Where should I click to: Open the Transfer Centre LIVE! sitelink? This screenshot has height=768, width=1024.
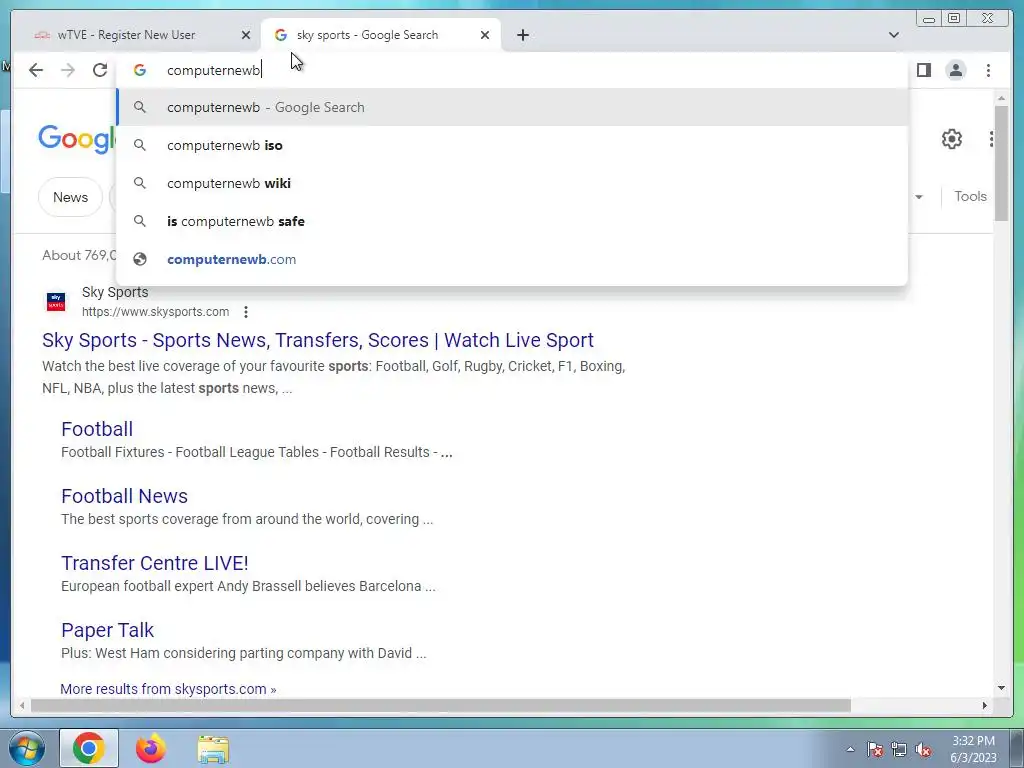pos(155,563)
